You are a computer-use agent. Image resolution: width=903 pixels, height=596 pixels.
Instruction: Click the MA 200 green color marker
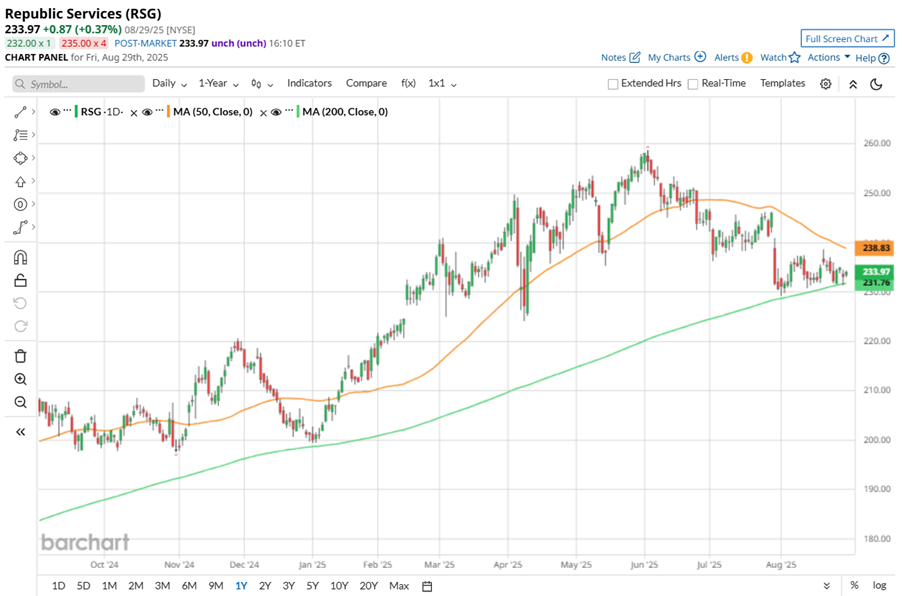tap(298, 112)
